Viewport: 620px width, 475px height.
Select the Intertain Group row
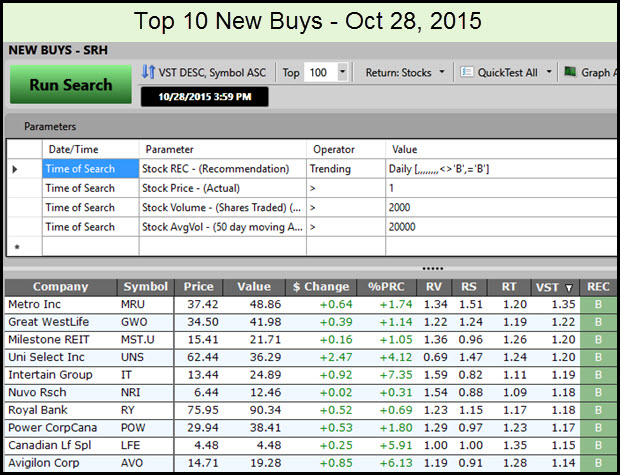[x=310, y=375]
